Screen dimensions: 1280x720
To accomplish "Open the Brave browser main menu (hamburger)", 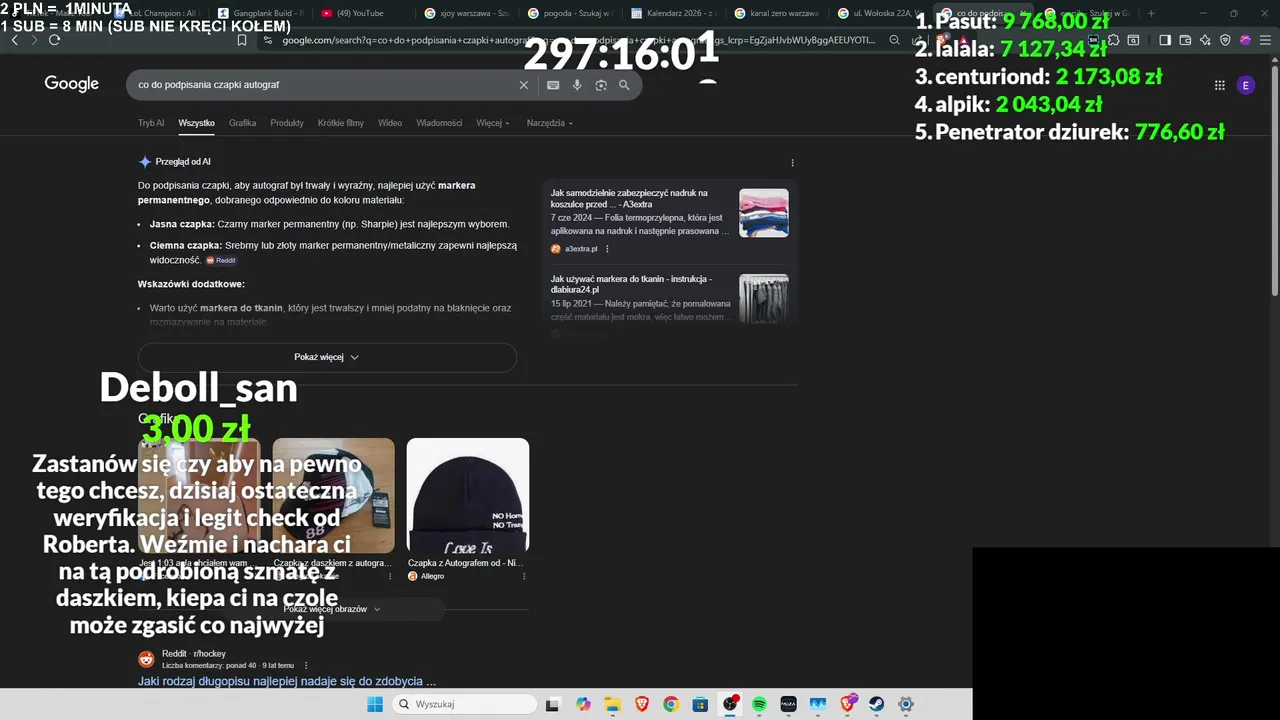I will point(1263,40).
